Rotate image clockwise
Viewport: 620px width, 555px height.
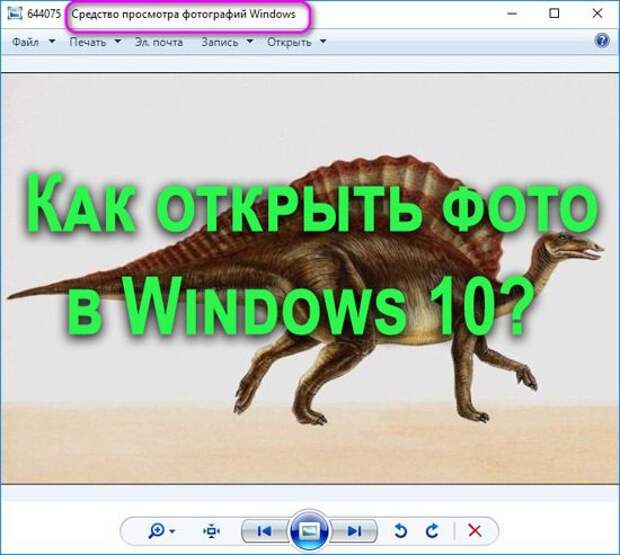click(432, 531)
